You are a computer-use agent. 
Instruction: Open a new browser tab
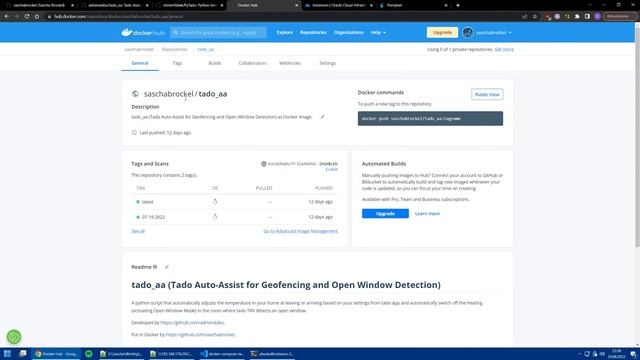pos(458,5)
